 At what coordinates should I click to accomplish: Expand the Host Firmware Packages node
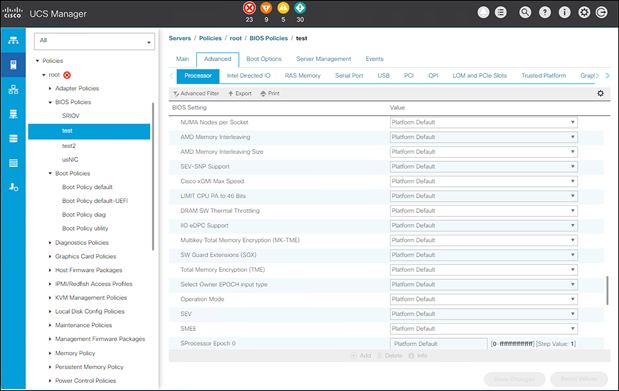point(50,270)
